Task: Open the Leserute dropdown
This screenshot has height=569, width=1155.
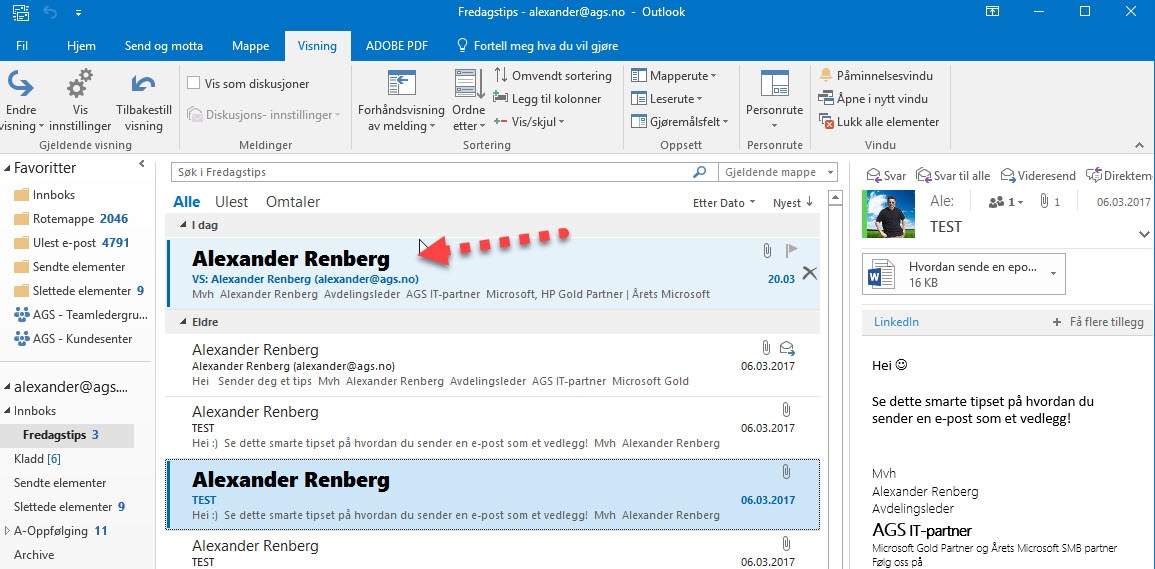Action: 666,99
